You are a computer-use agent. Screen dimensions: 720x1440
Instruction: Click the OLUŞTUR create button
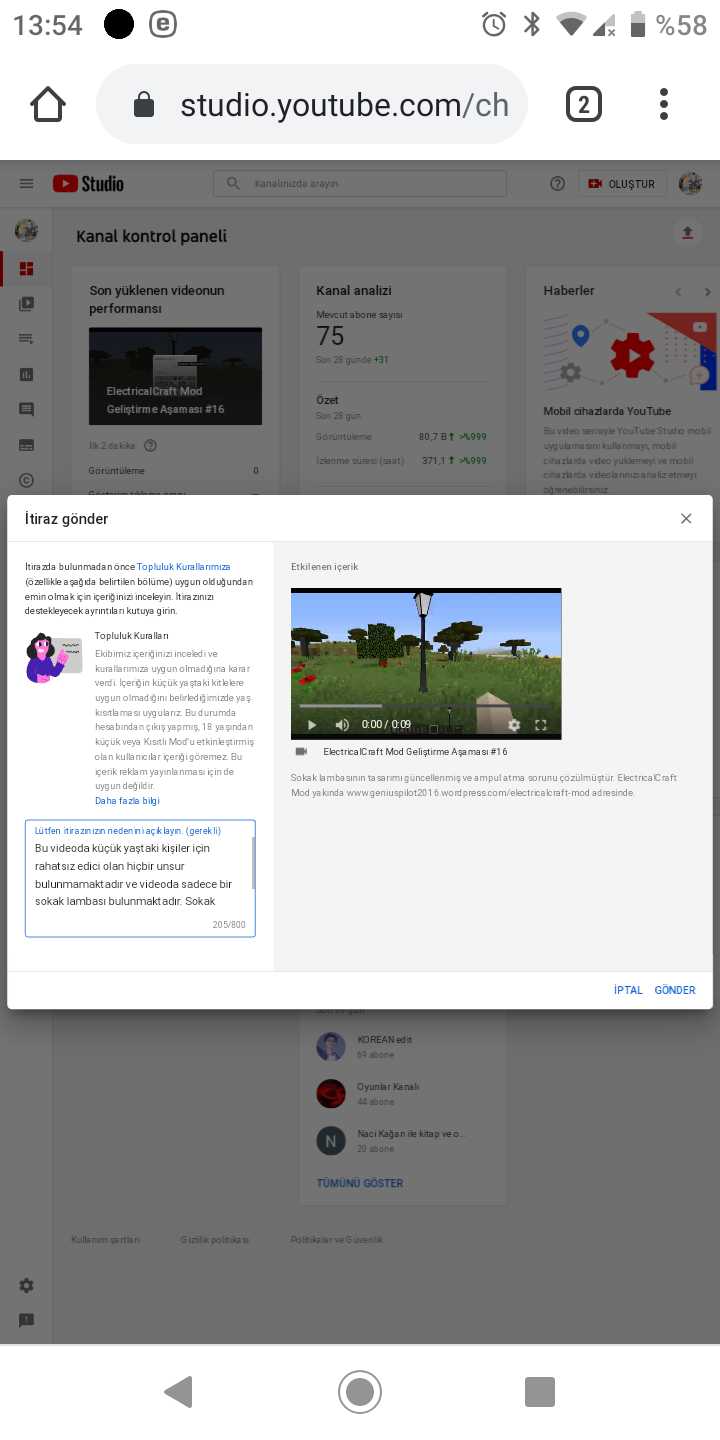(622, 184)
